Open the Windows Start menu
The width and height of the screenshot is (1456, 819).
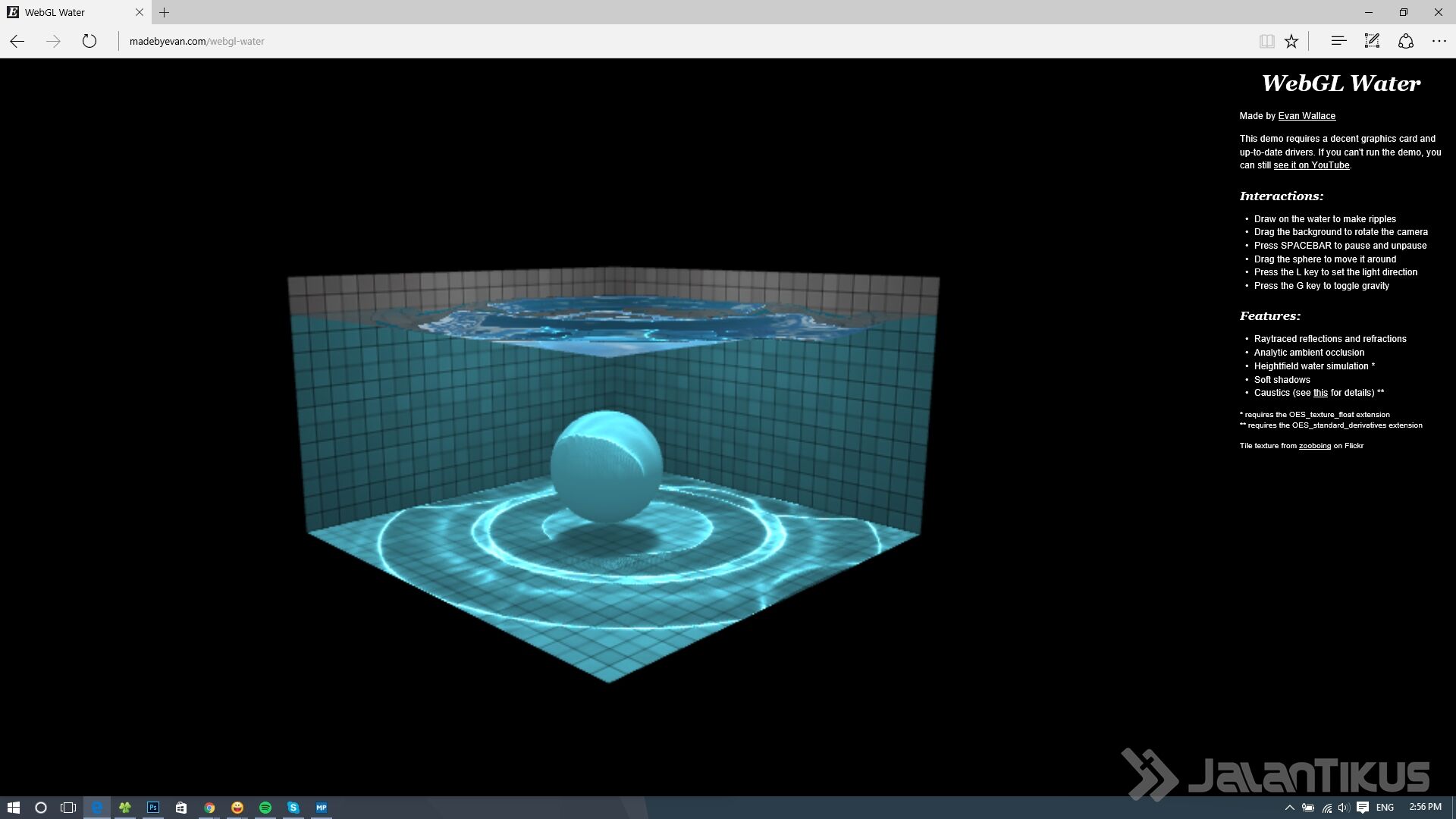click(14, 808)
